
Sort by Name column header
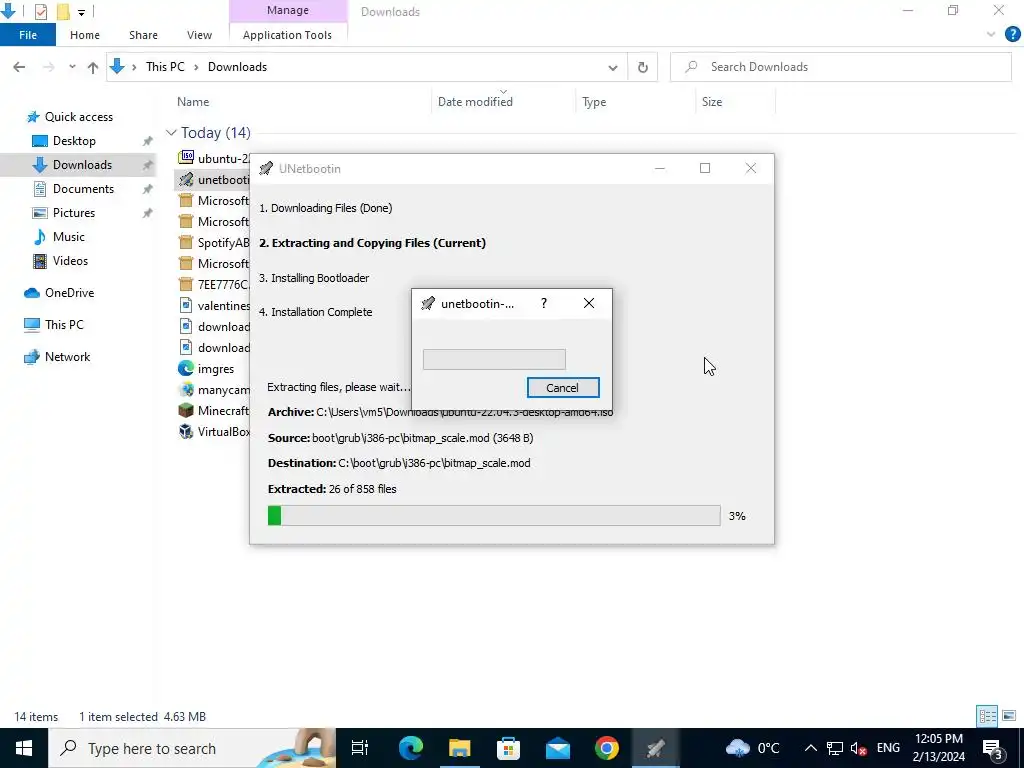tap(193, 102)
